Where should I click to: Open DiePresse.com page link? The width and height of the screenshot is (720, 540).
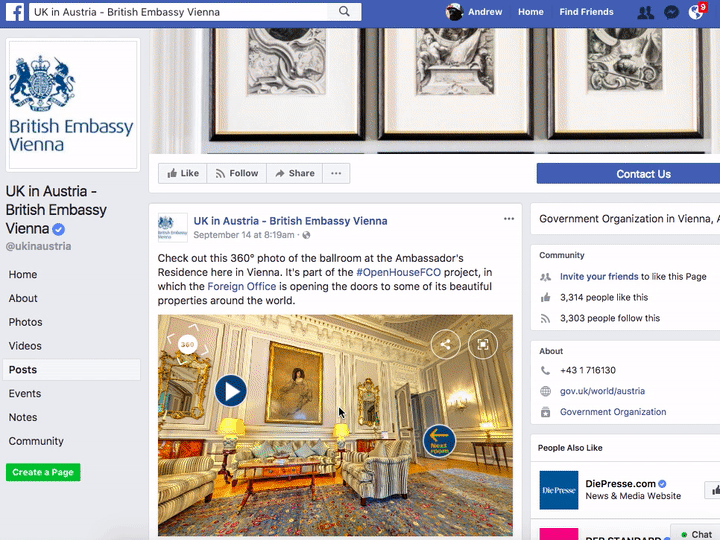tap(620, 484)
